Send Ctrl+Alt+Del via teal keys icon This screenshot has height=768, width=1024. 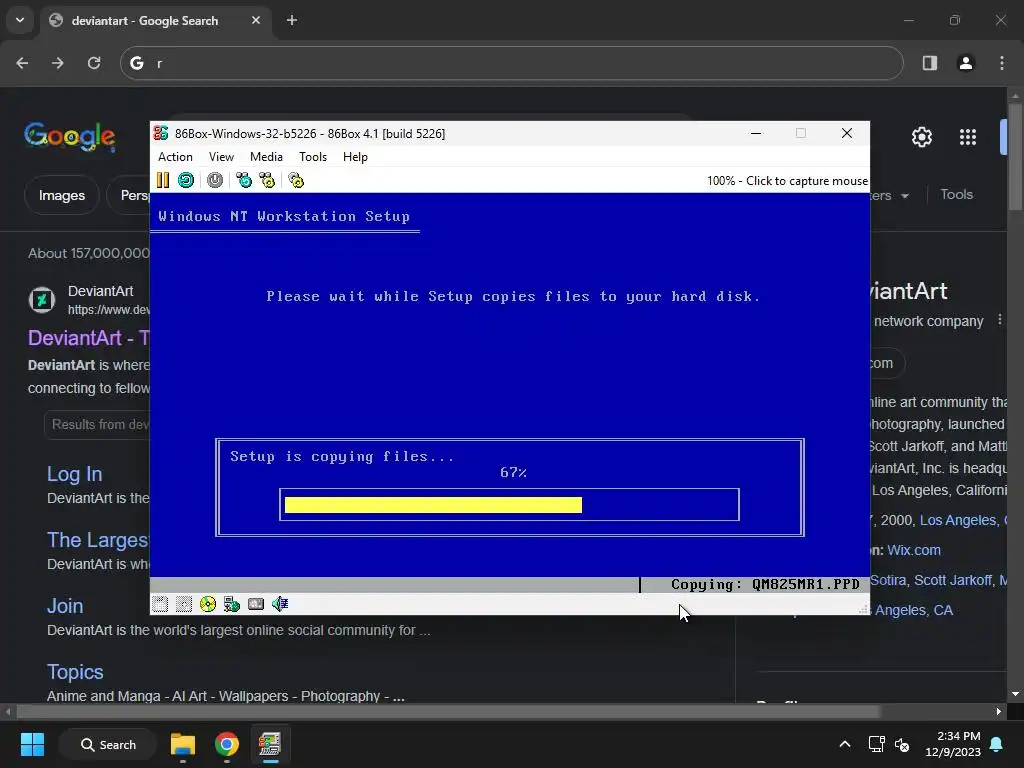point(244,180)
